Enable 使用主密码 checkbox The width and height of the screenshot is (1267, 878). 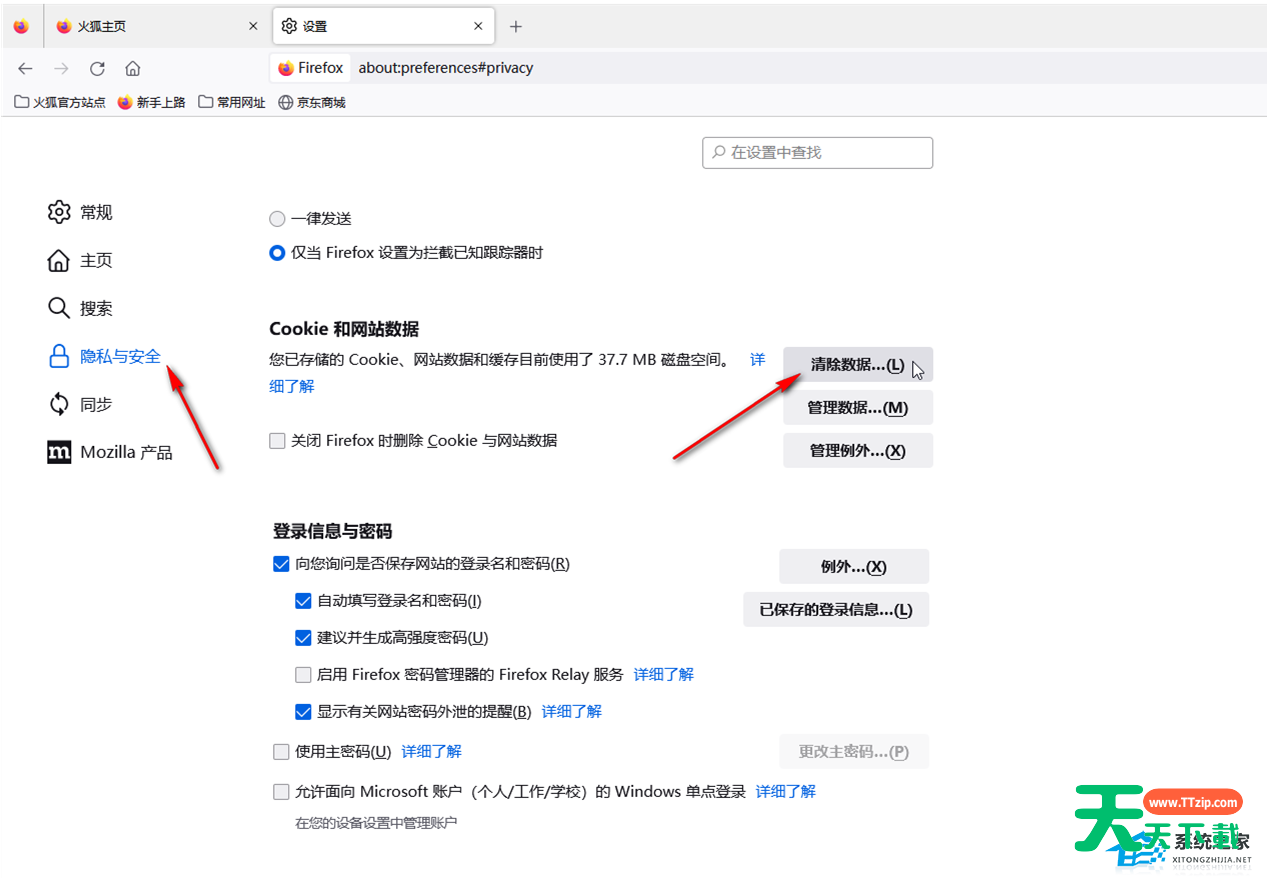(281, 752)
